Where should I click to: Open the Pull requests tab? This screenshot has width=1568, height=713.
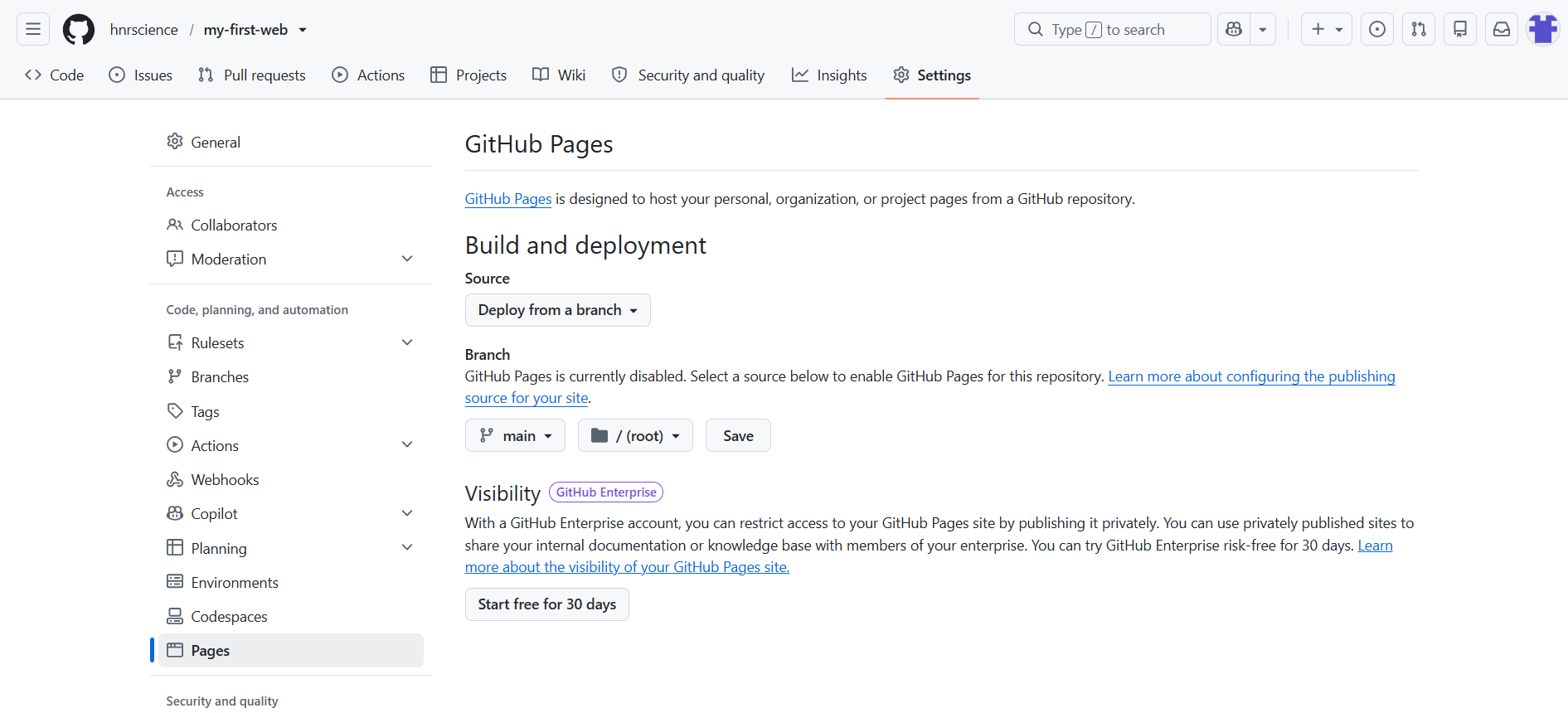coord(252,75)
